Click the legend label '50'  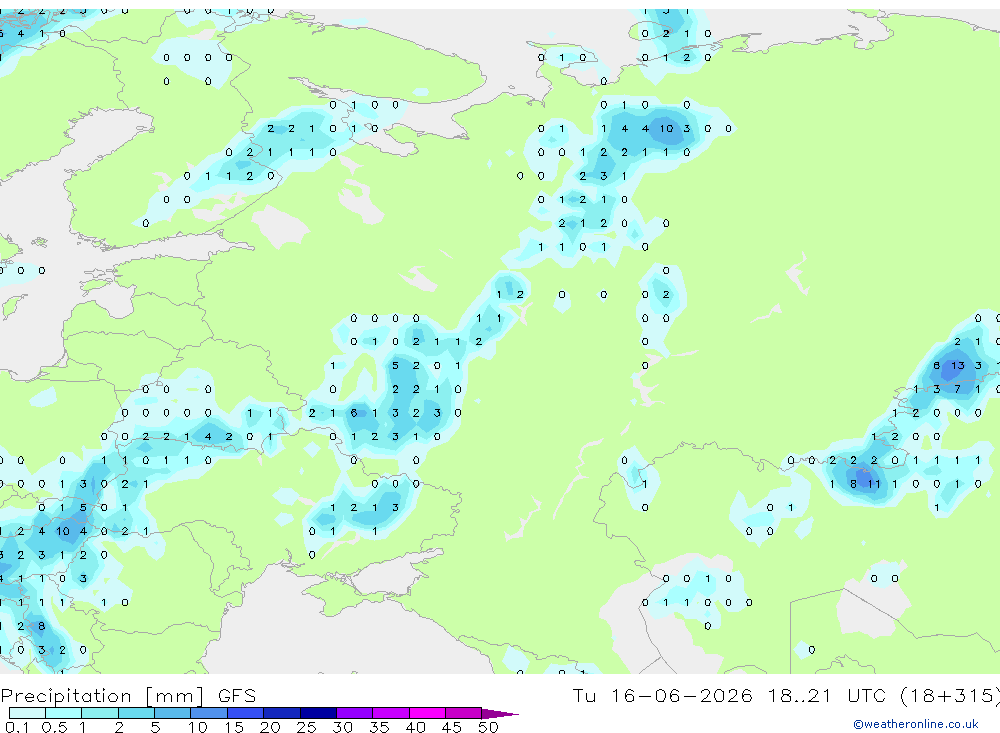488,727
